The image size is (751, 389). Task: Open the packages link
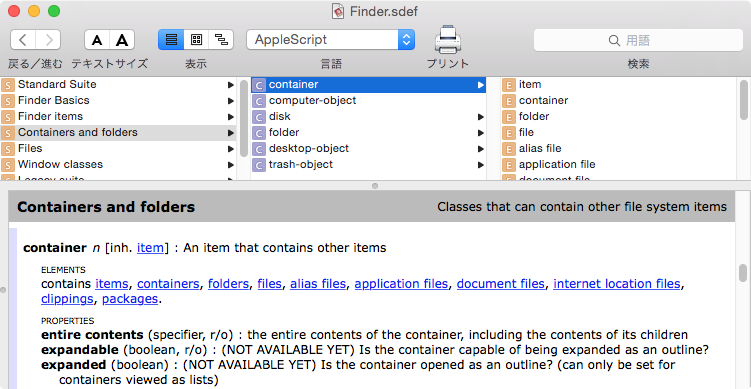[130, 299]
